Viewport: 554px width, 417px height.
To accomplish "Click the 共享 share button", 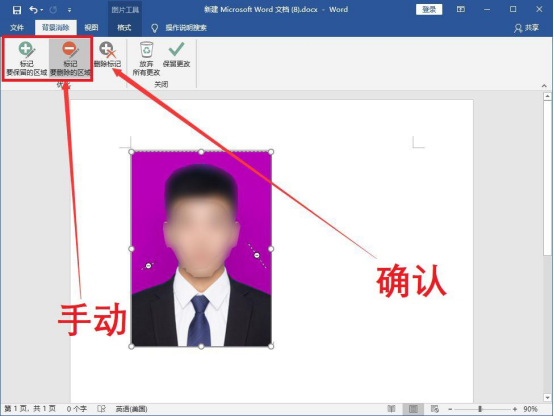I will 526,28.
